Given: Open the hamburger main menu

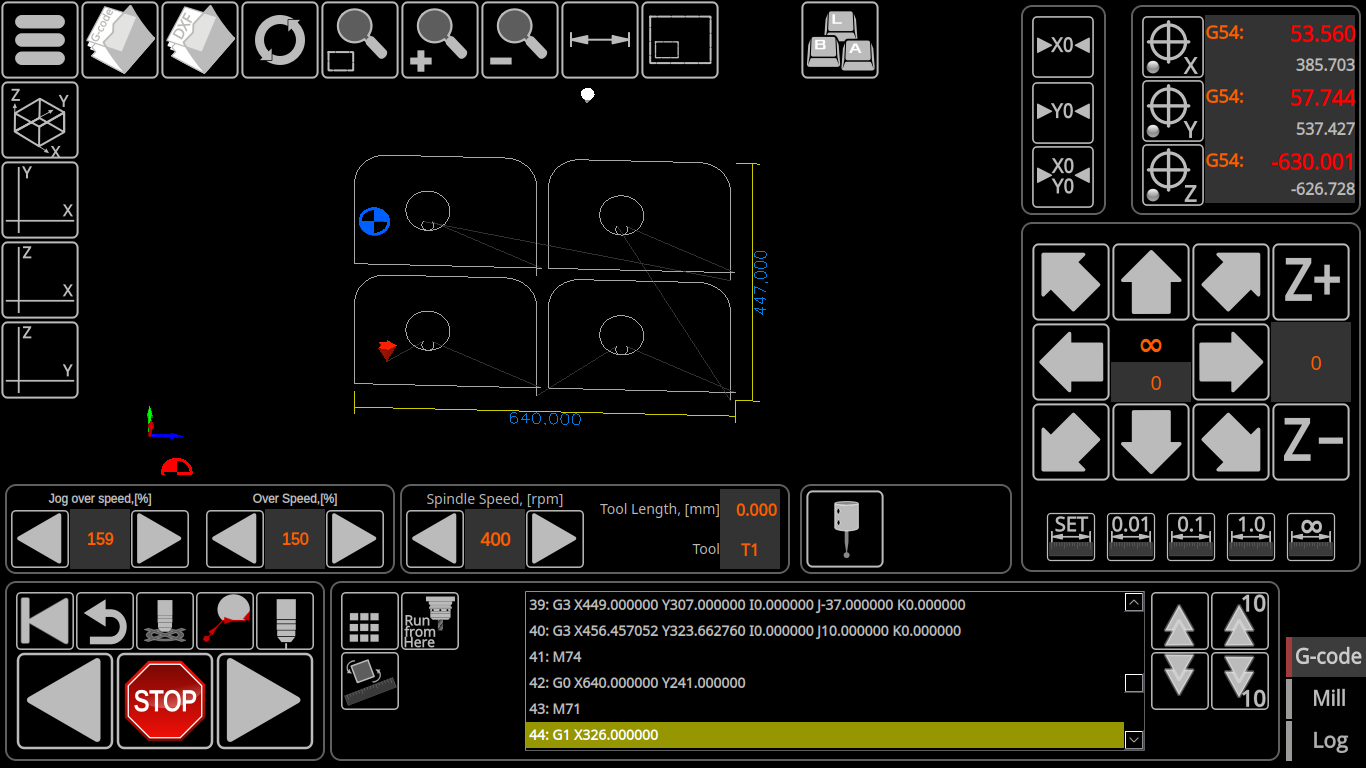Looking at the screenshot, I should 40,40.
